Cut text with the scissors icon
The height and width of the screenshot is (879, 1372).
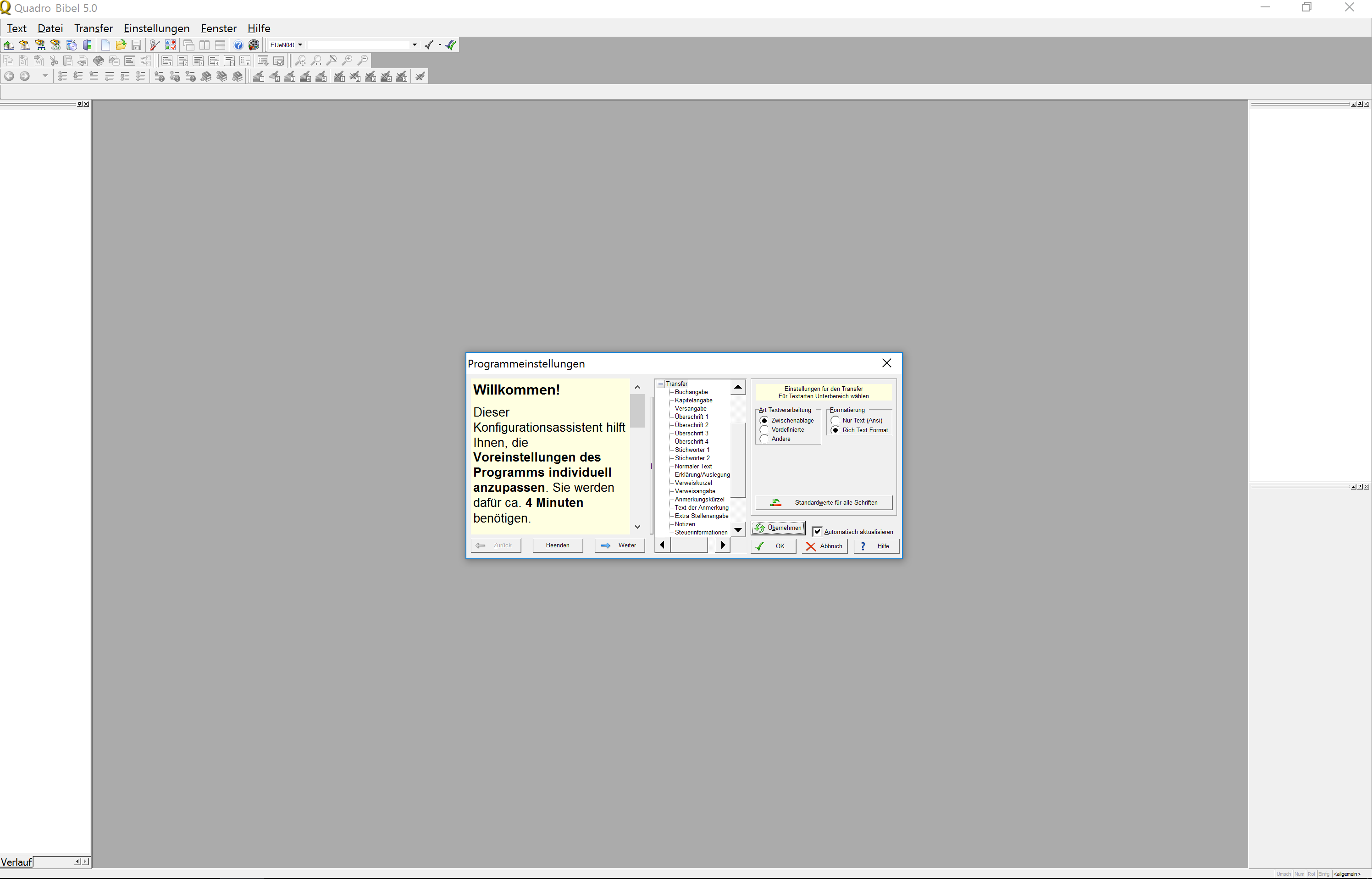click(54, 61)
